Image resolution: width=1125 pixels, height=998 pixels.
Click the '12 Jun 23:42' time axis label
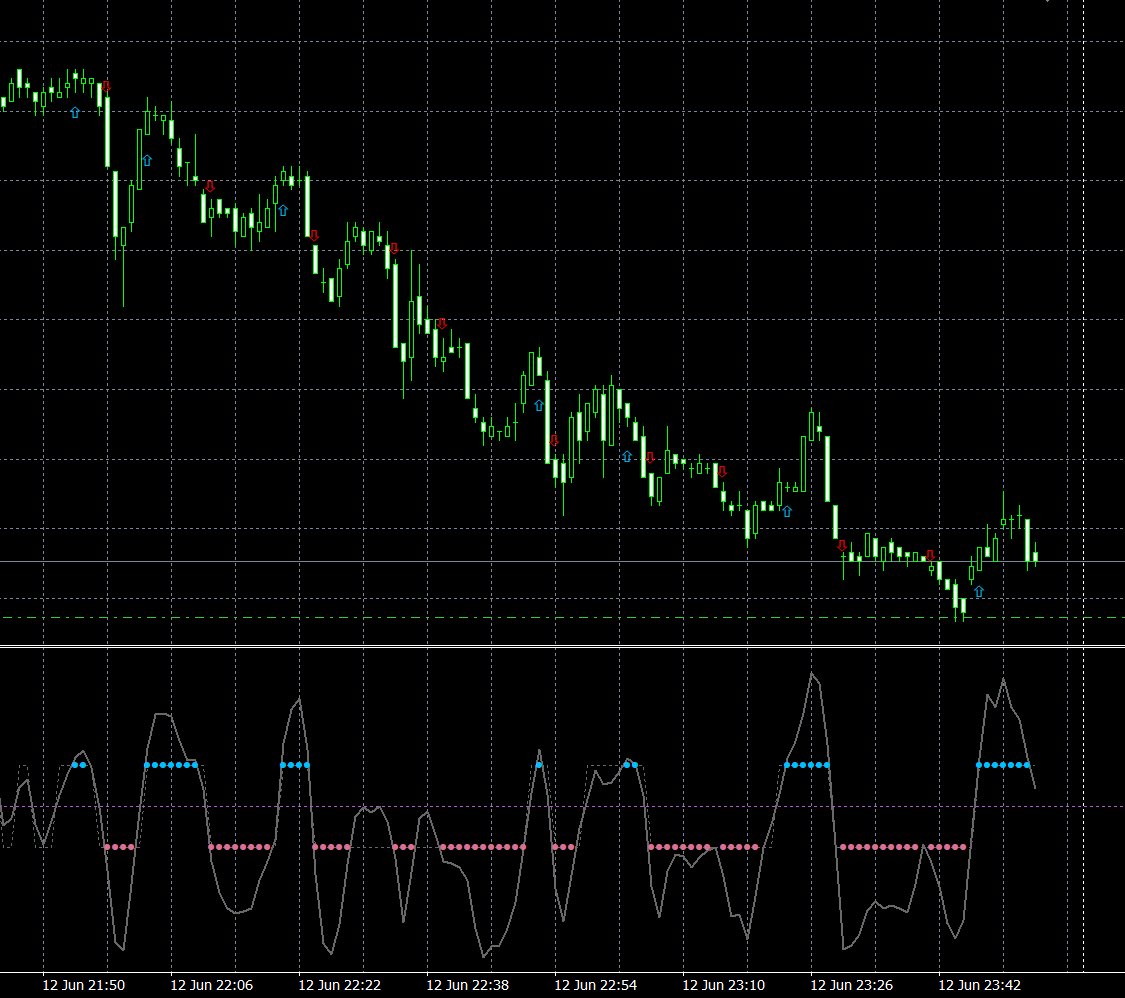pyautogui.click(x=979, y=985)
